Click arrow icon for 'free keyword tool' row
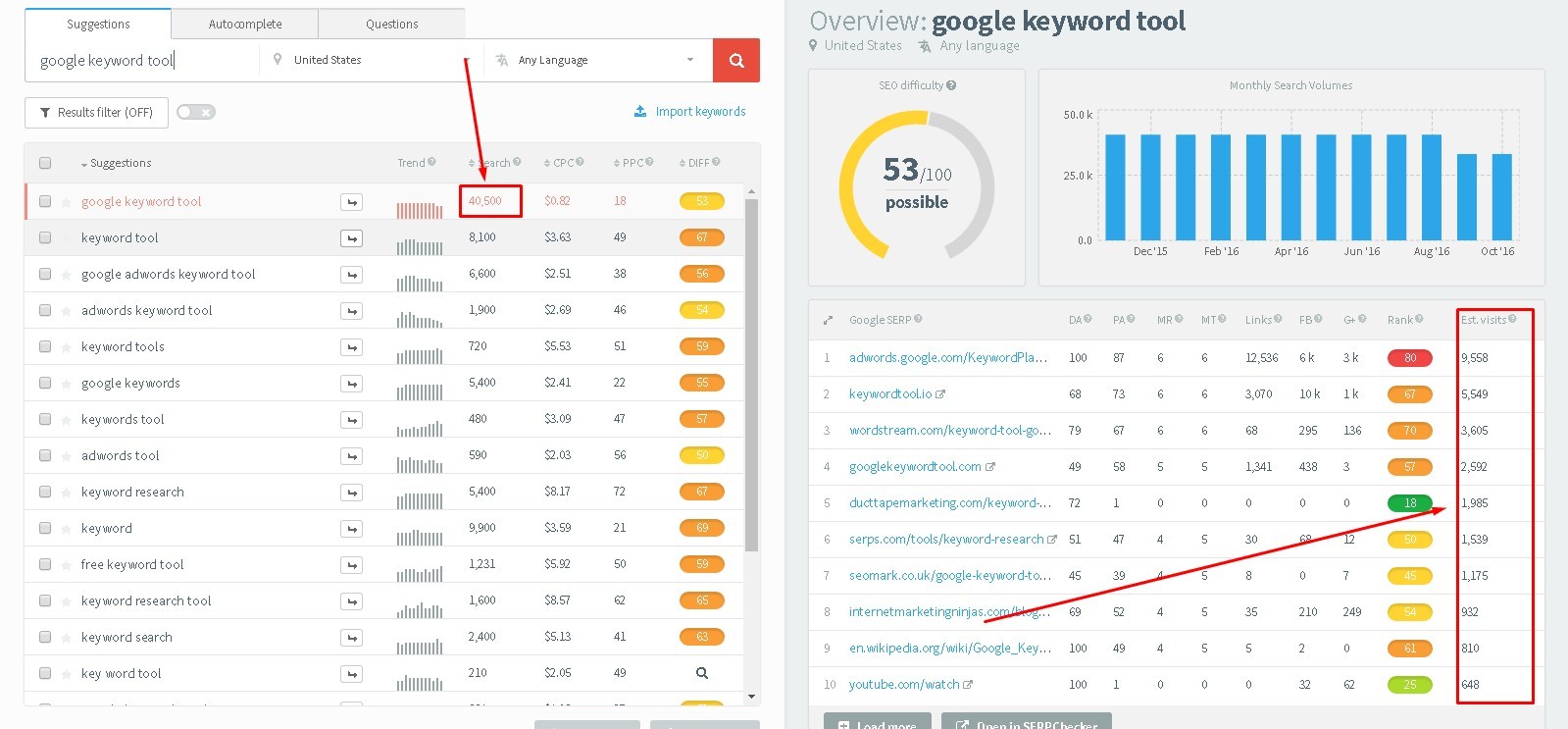Image resolution: width=1568 pixels, height=729 pixels. (x=352, y=565)
